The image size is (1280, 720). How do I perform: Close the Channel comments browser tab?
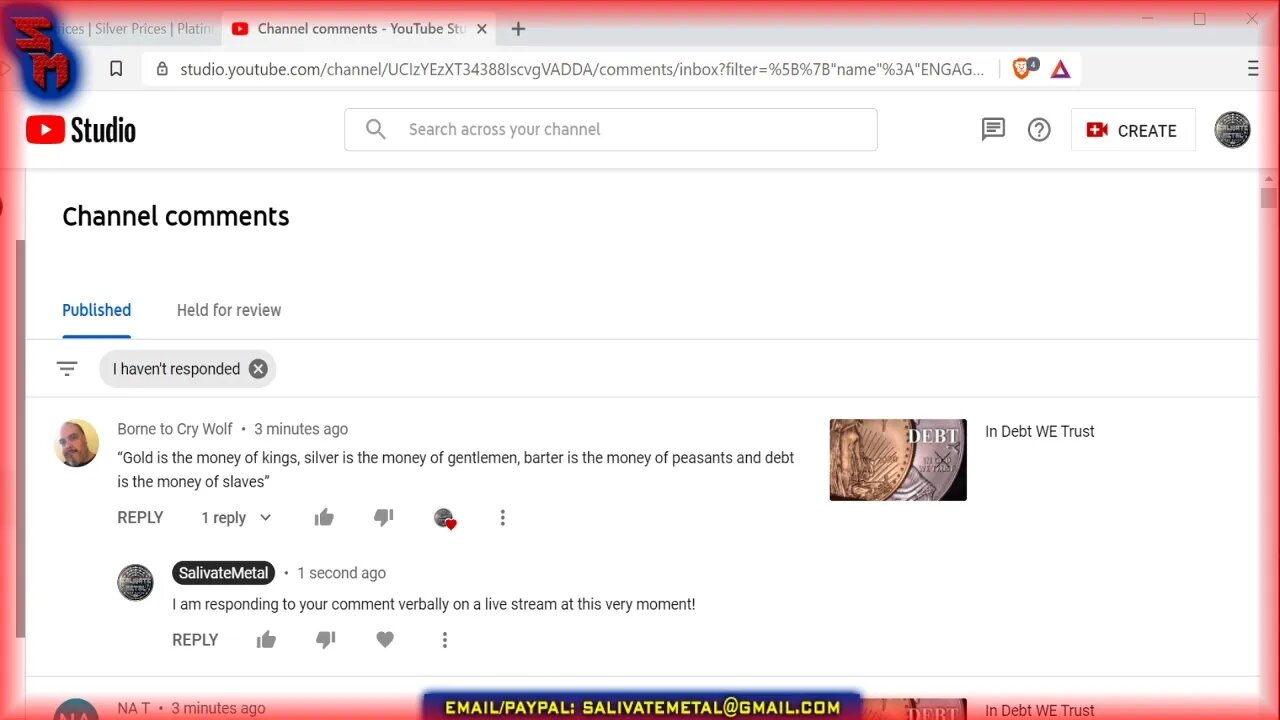click(x=481, y=29)
